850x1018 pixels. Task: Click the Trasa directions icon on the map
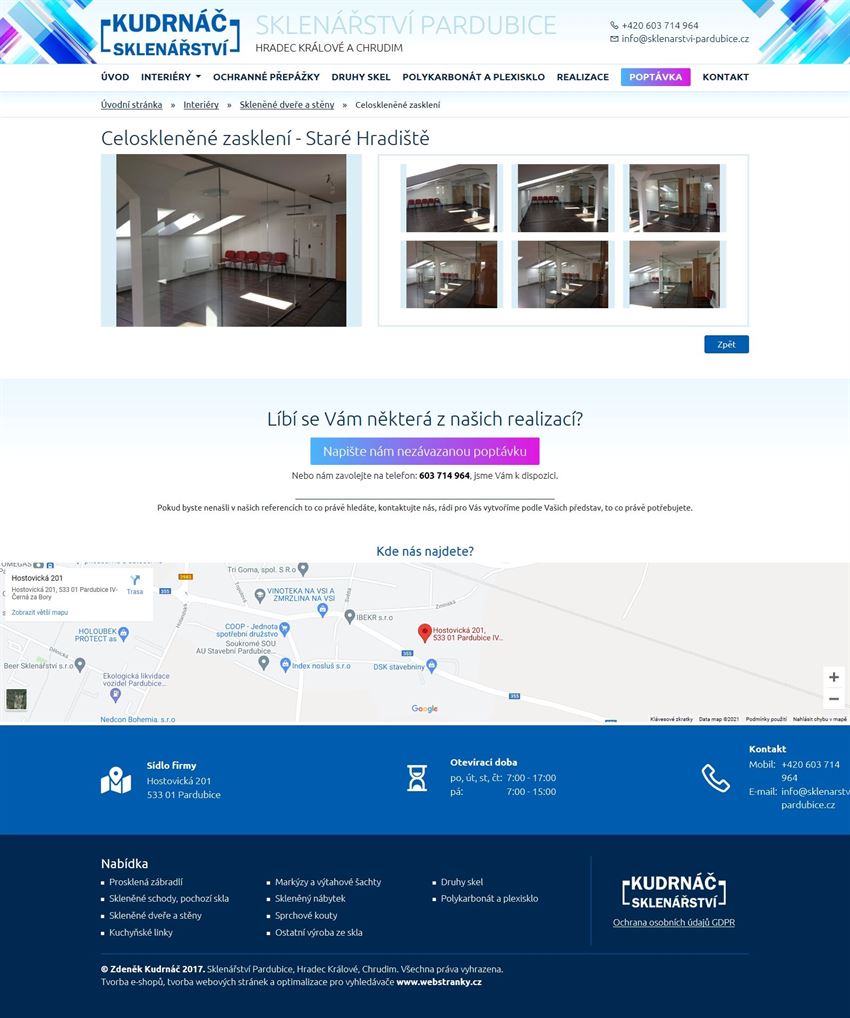(x=135, y=580)
